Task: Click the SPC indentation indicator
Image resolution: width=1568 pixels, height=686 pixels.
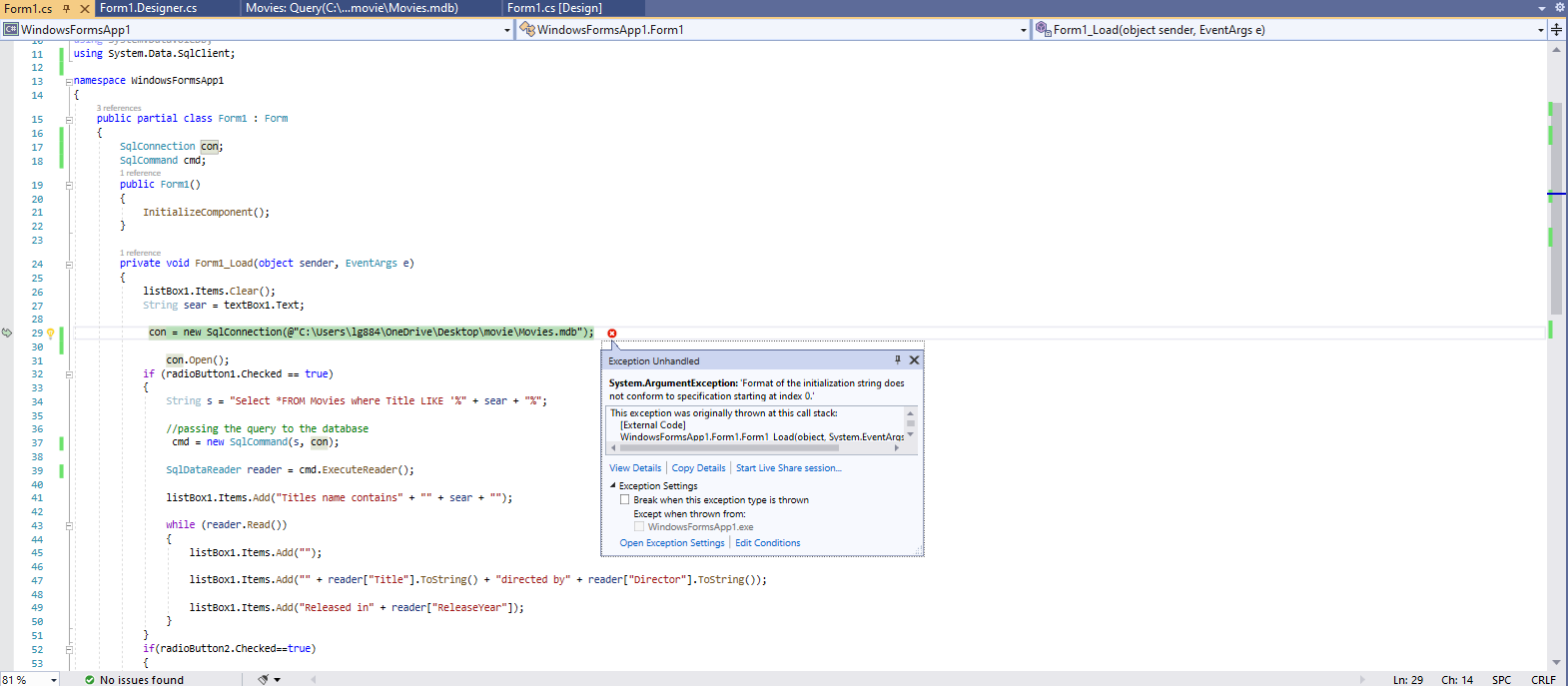Action: click(1501, 680)
